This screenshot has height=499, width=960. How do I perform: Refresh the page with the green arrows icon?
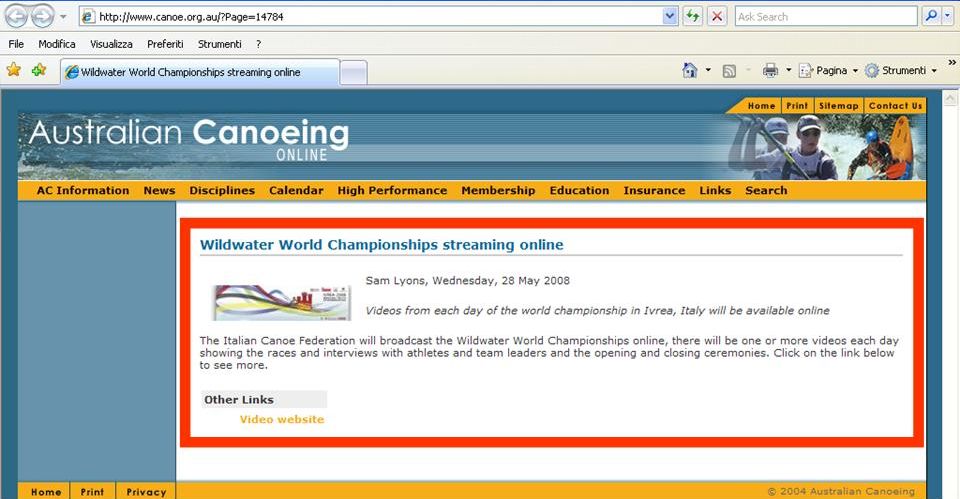[x=692, y=17]
